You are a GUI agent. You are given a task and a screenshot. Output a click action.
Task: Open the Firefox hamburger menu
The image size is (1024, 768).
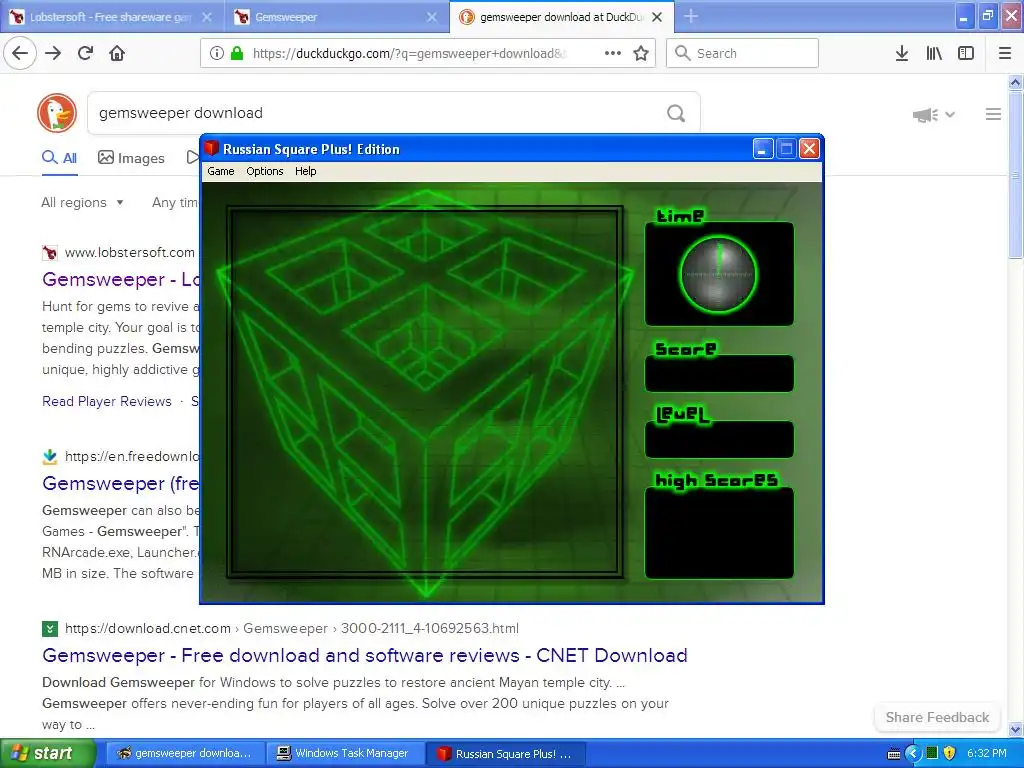1005,53
